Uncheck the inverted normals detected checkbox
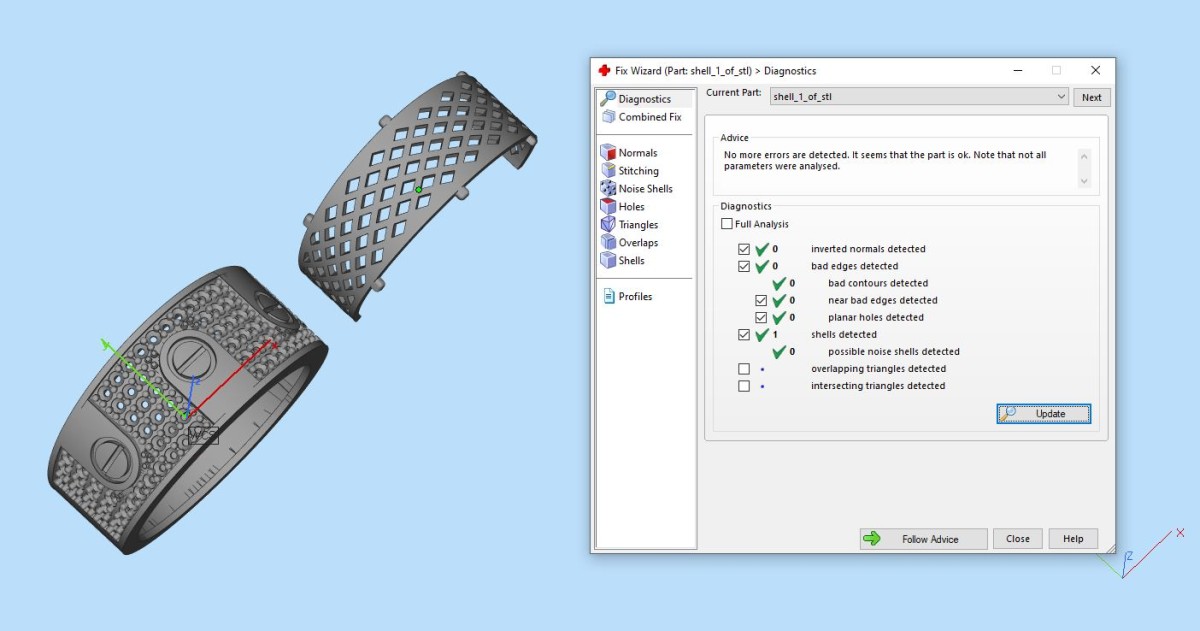This screenshot has height=631, width=1200. 744,249
